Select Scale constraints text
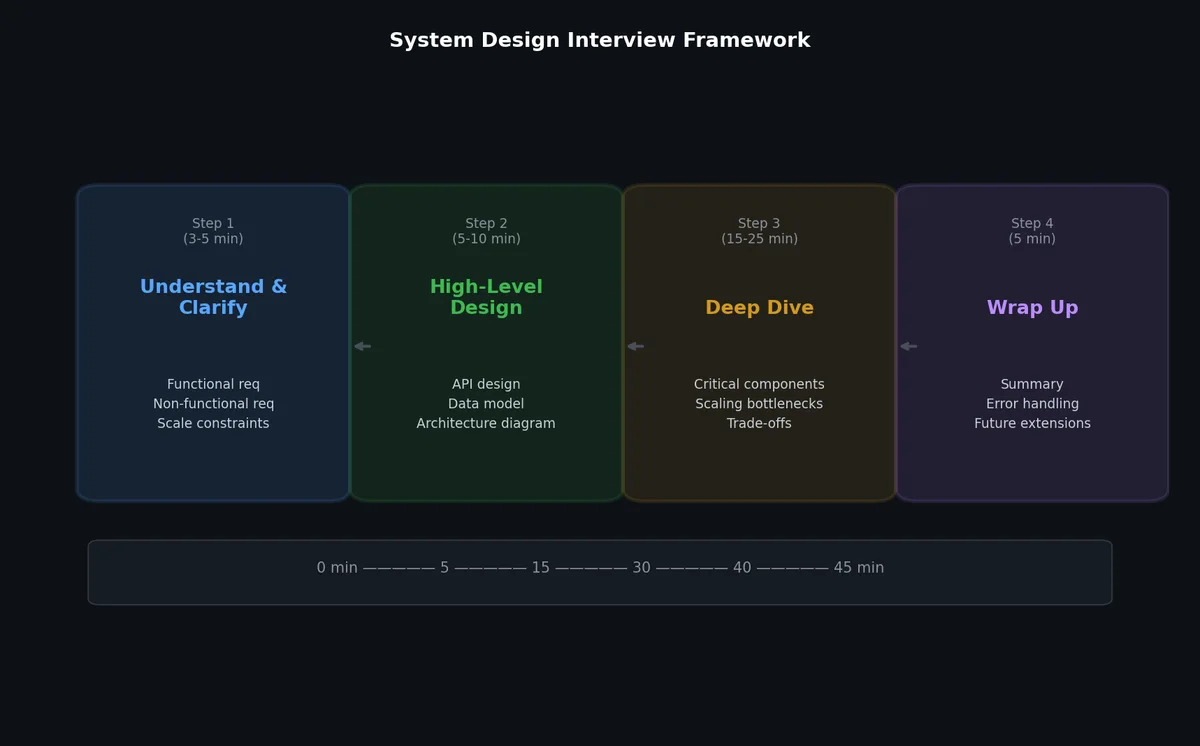Viewport: 1200px width, 746px height. tap(213, 424)
